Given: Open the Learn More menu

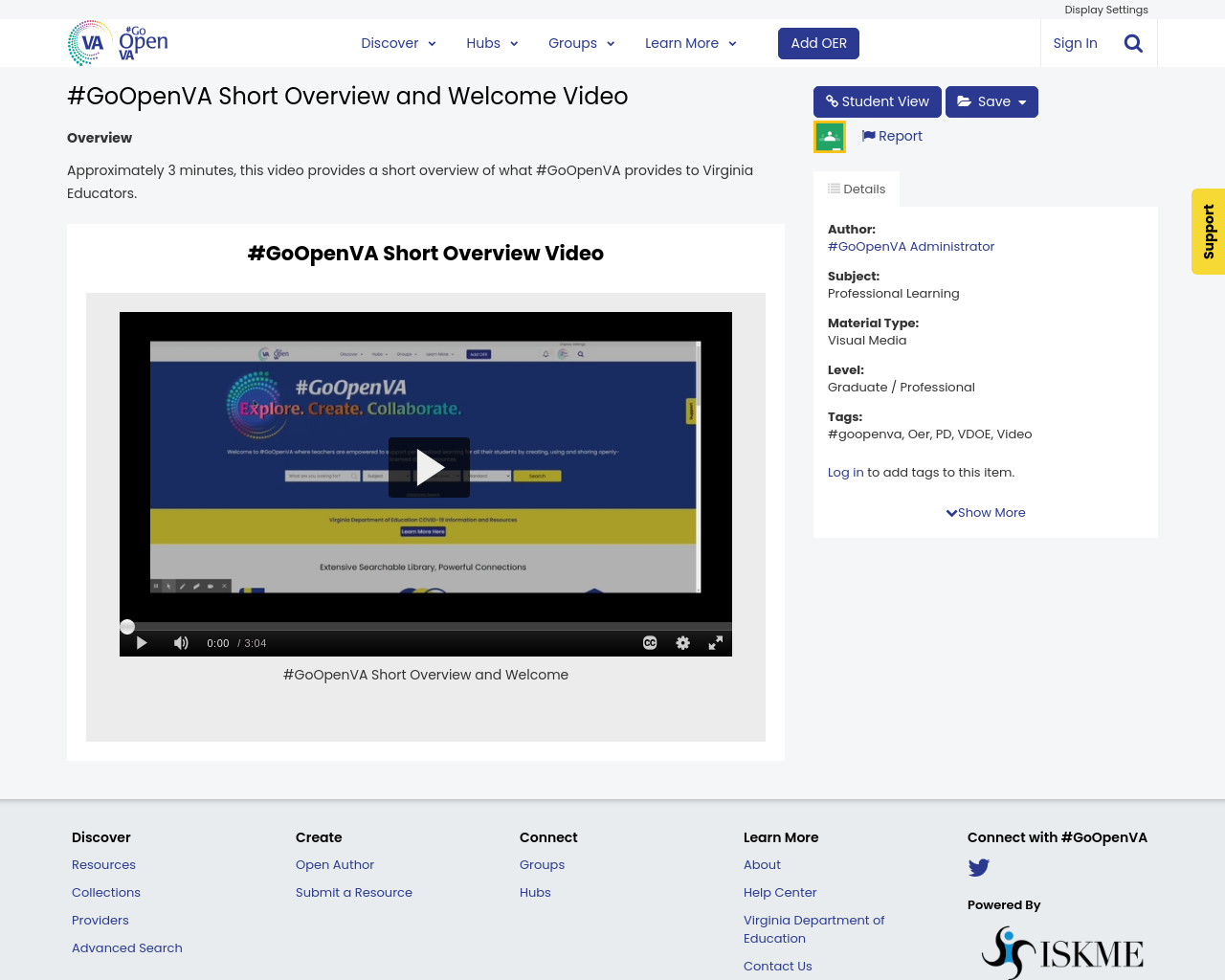Looking at the screenshot, I should coord(690,42).
